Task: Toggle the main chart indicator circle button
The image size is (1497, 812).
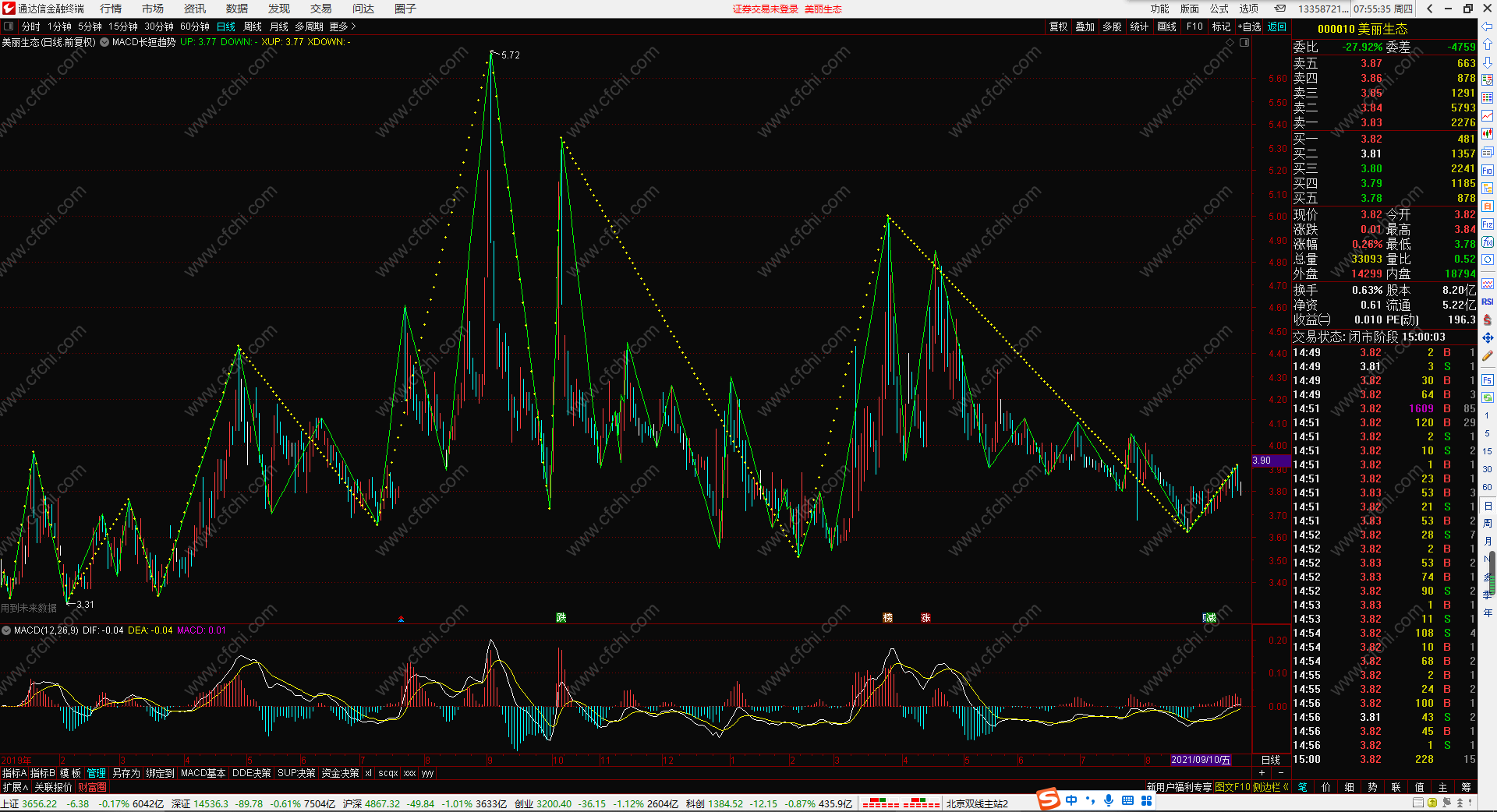Action: point(104,42)
